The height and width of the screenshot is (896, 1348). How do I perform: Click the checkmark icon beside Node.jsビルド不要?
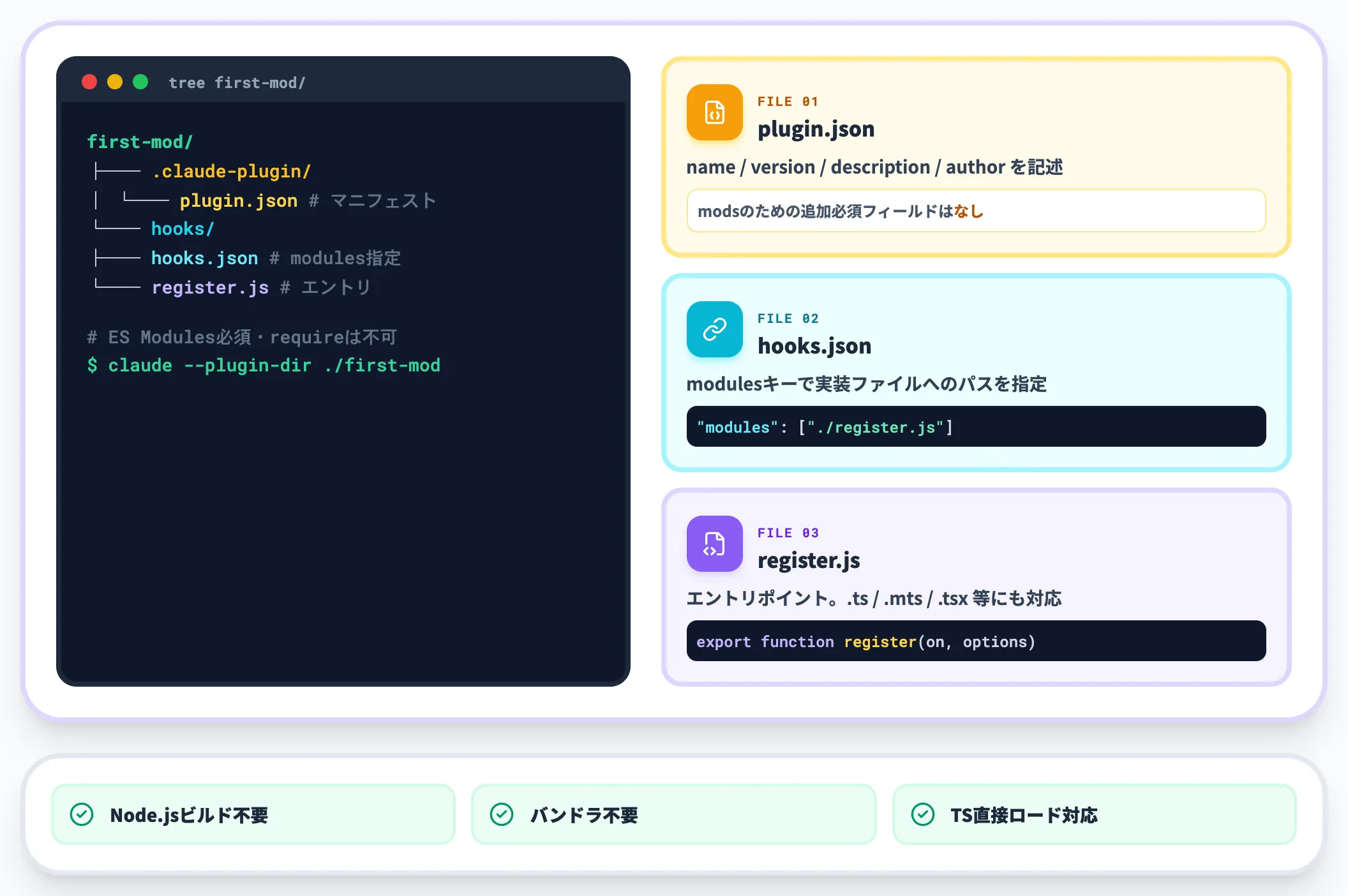pos(82,814)
